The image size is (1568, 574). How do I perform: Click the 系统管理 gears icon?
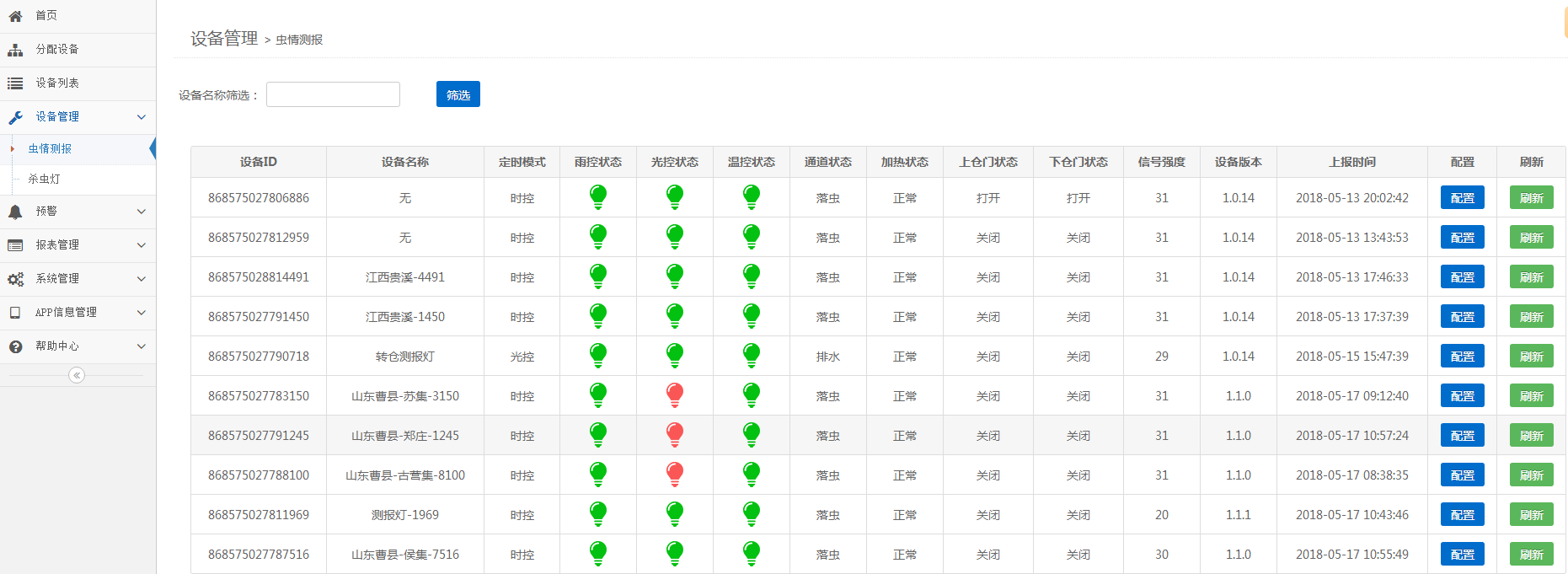(15, 279)
